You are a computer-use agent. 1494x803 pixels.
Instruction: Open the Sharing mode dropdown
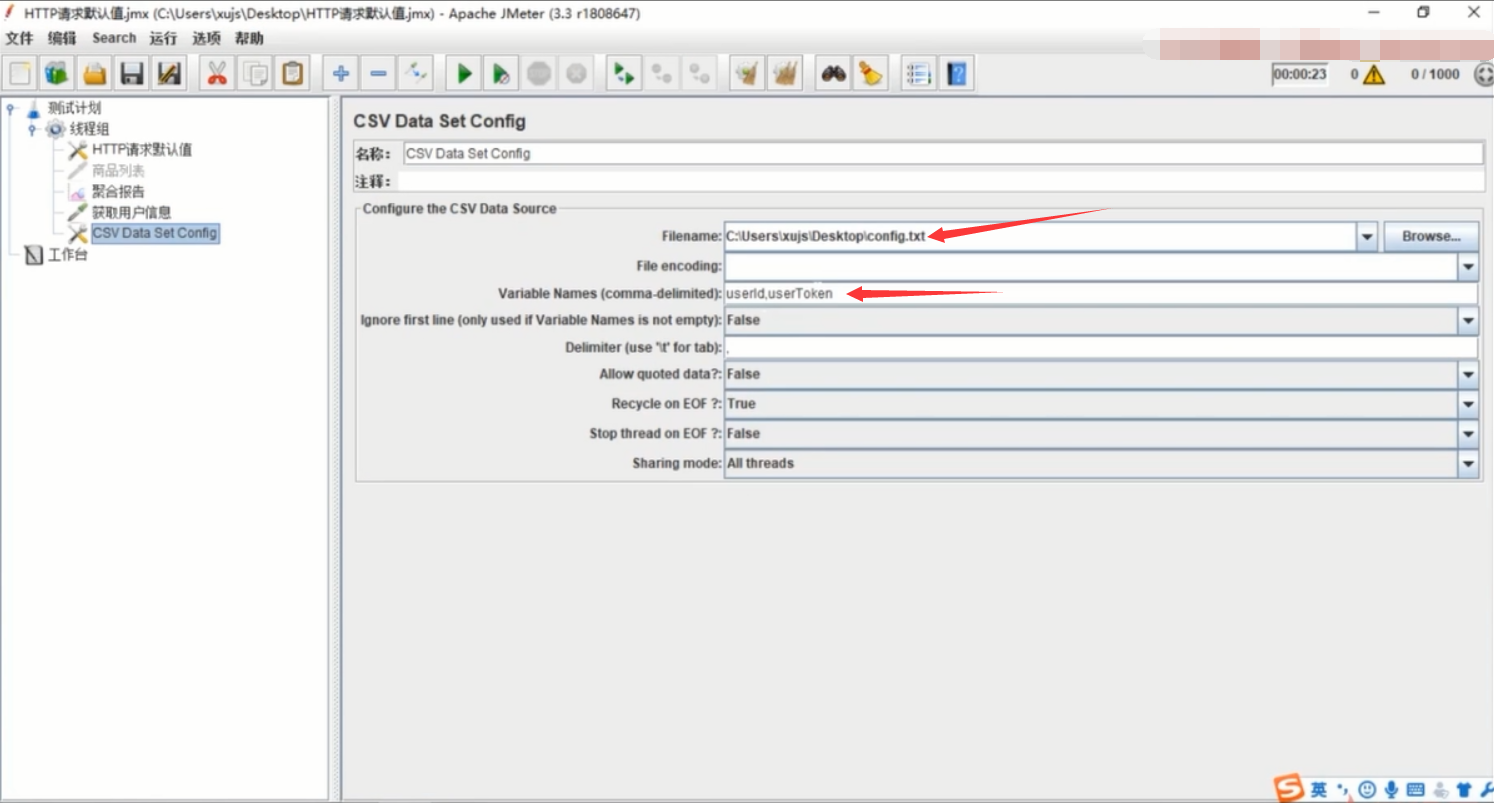[1468, 464]
